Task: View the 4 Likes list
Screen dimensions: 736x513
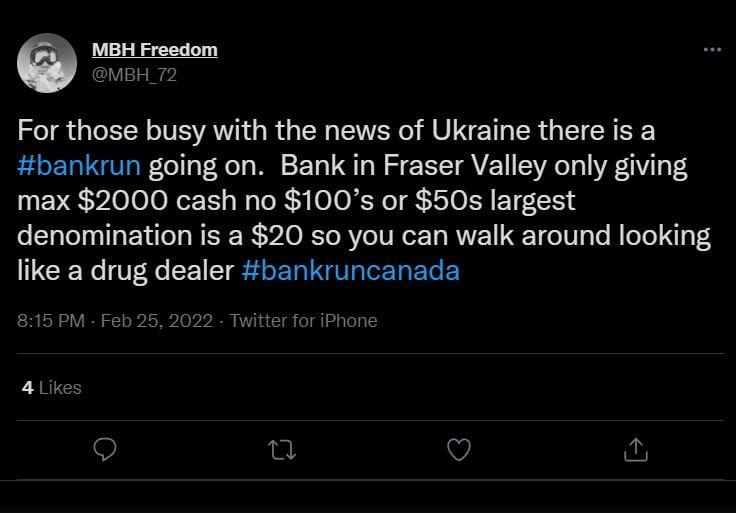Action: (51, 387)
